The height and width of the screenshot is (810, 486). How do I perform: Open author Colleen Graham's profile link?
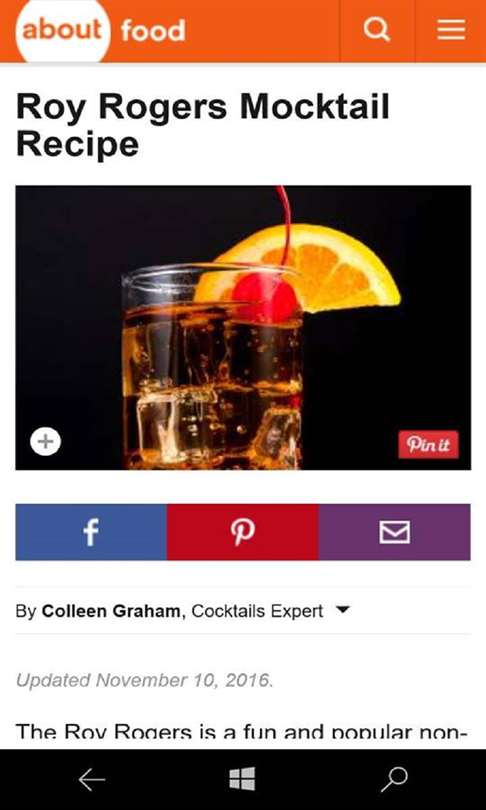click(x=111, y=611)
